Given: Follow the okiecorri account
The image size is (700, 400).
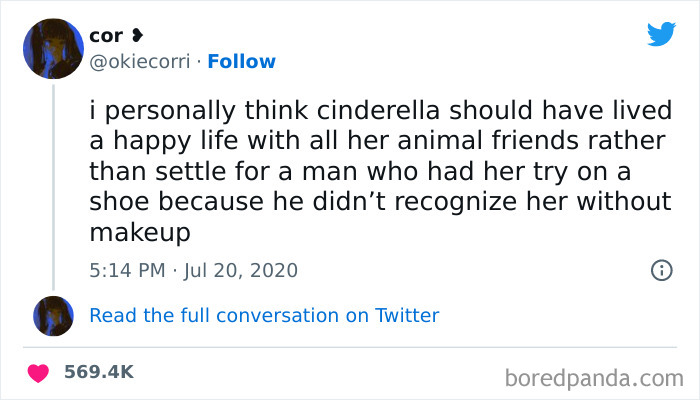Looking at the screenshot, I should [x=243, y=62].
